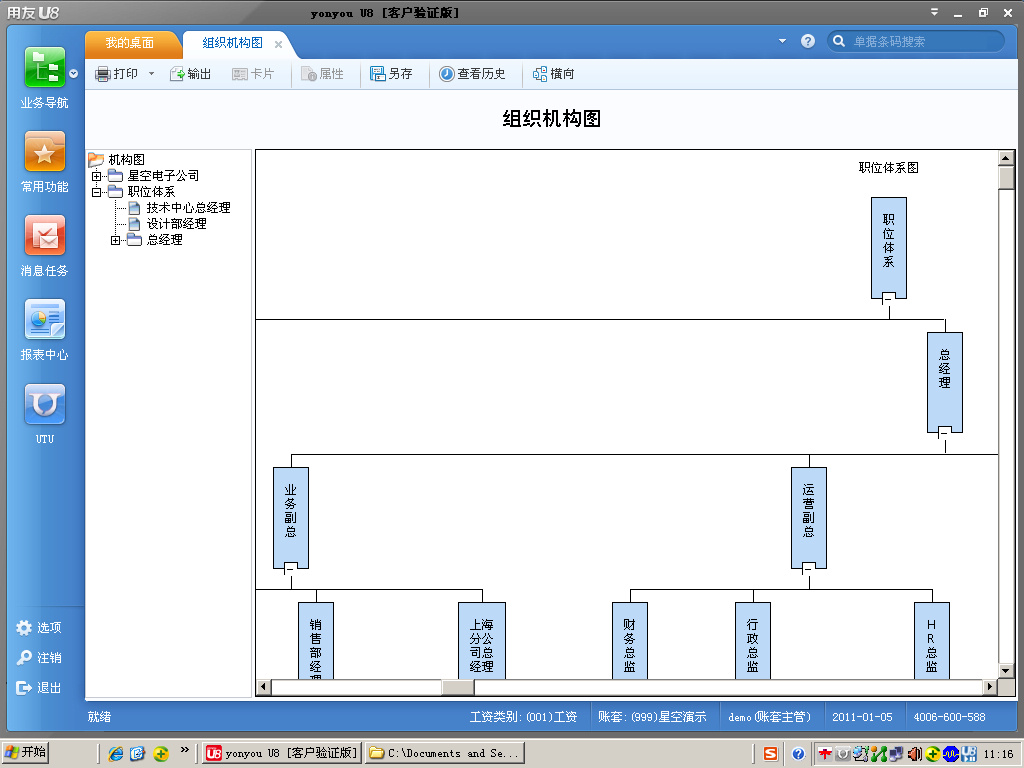Image resolution: width=1024 pixels, height=768 pixels.
Task: Open the title bar dropdown arrow
Action: click(x=935, y=12)
